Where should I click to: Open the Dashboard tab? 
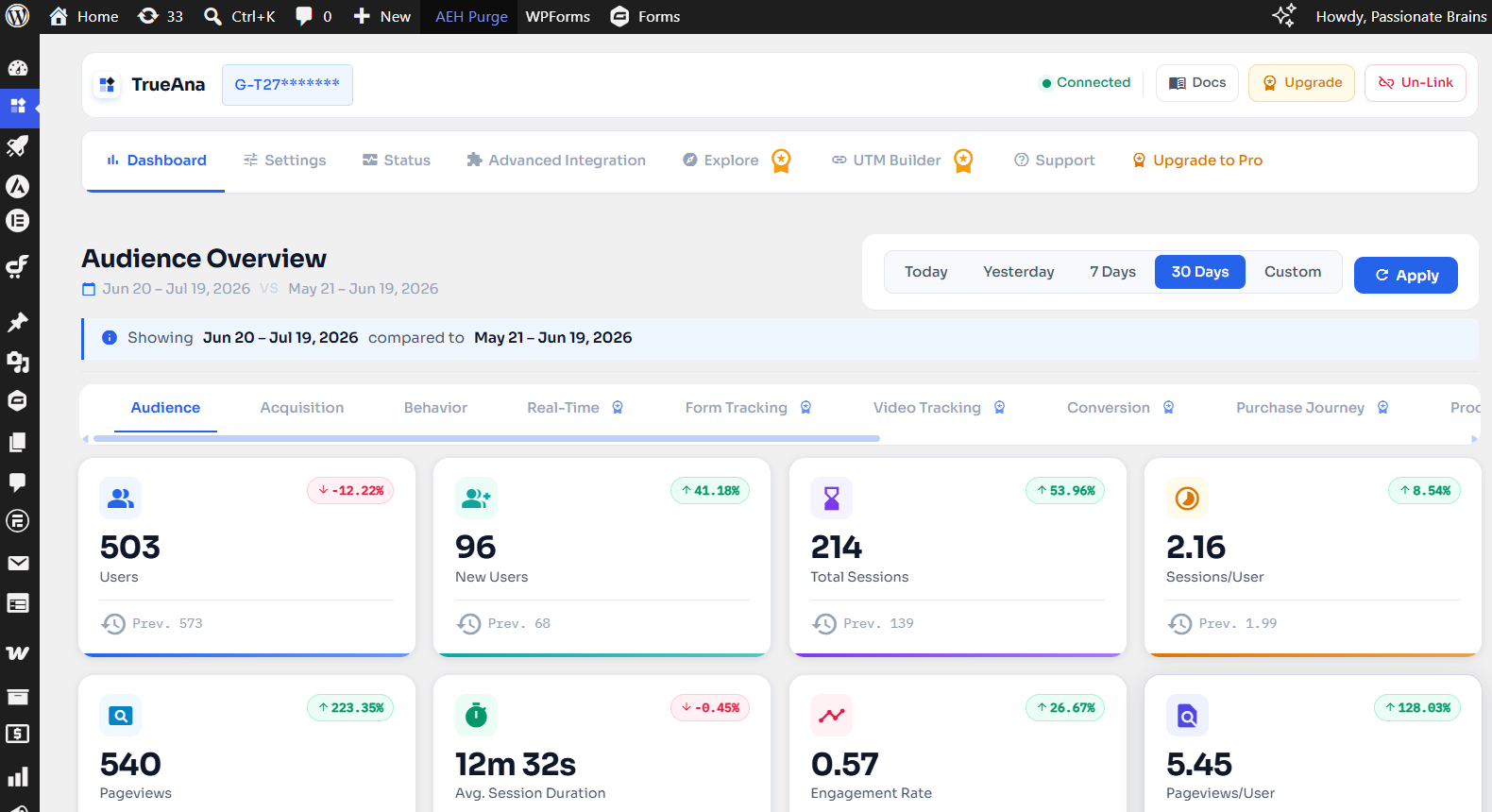[156, 161]
